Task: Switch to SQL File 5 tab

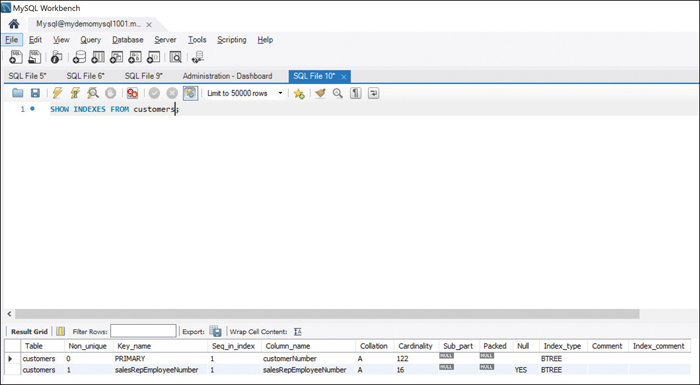Action: (27, 76)
